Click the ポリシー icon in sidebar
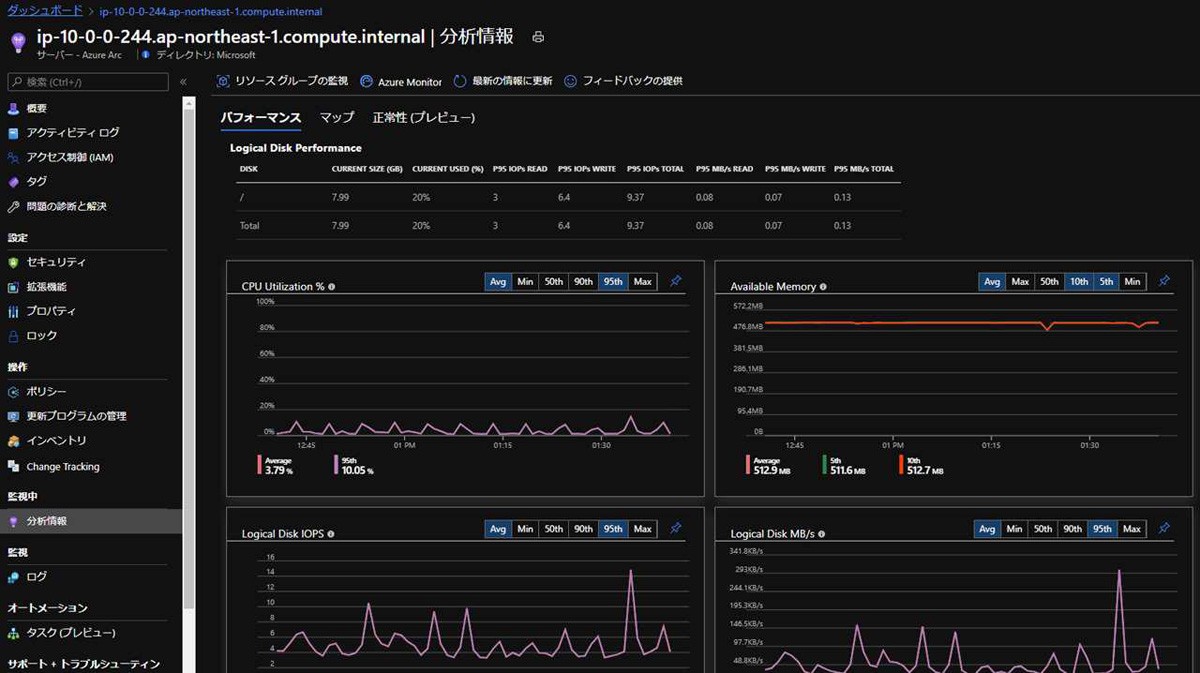 [x=14, y=392]
